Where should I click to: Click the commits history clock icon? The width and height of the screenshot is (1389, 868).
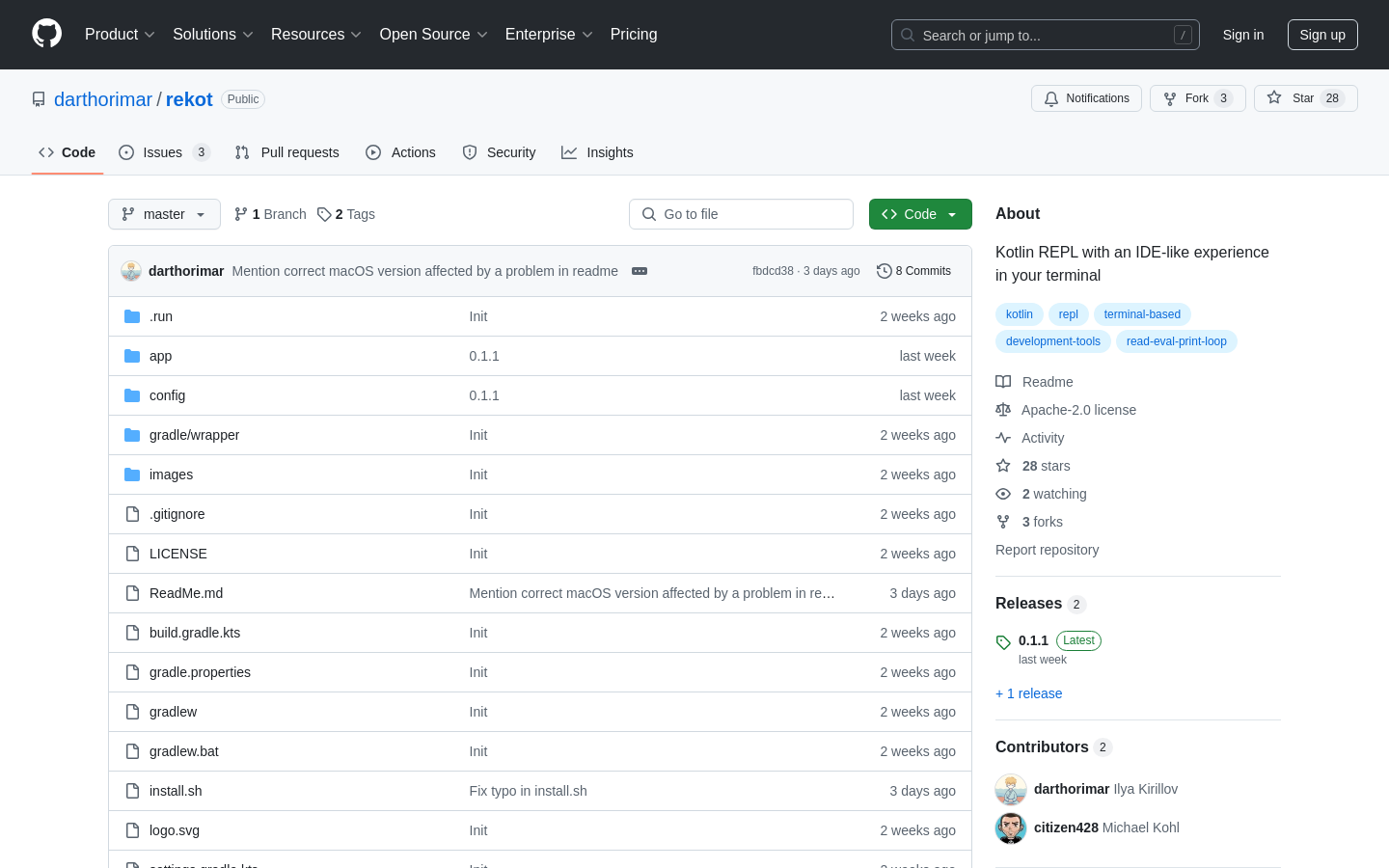(884, 271)
